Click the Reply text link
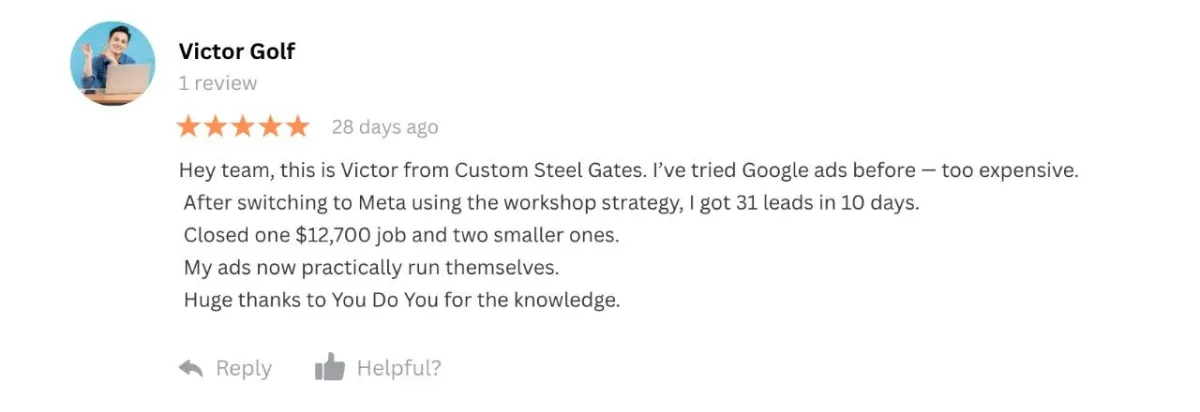 pos(244,368)
